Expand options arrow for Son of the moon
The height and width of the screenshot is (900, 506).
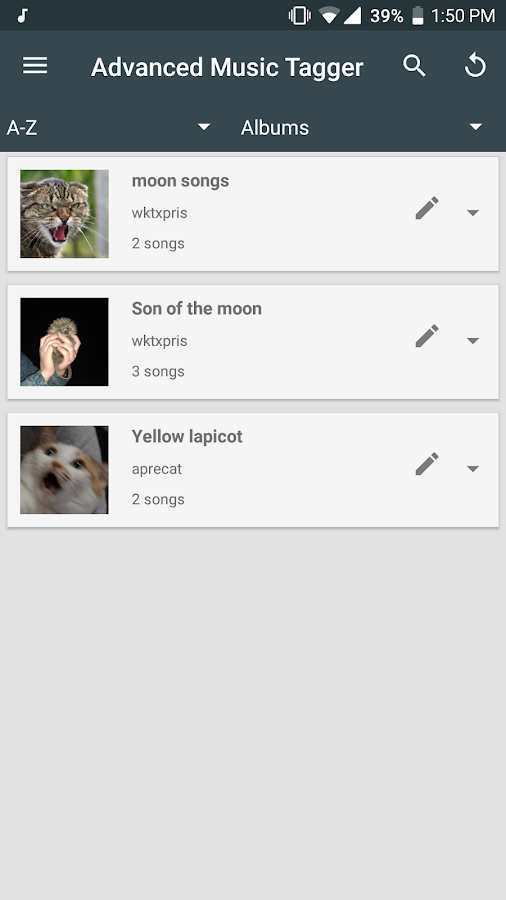pos(473,341)
